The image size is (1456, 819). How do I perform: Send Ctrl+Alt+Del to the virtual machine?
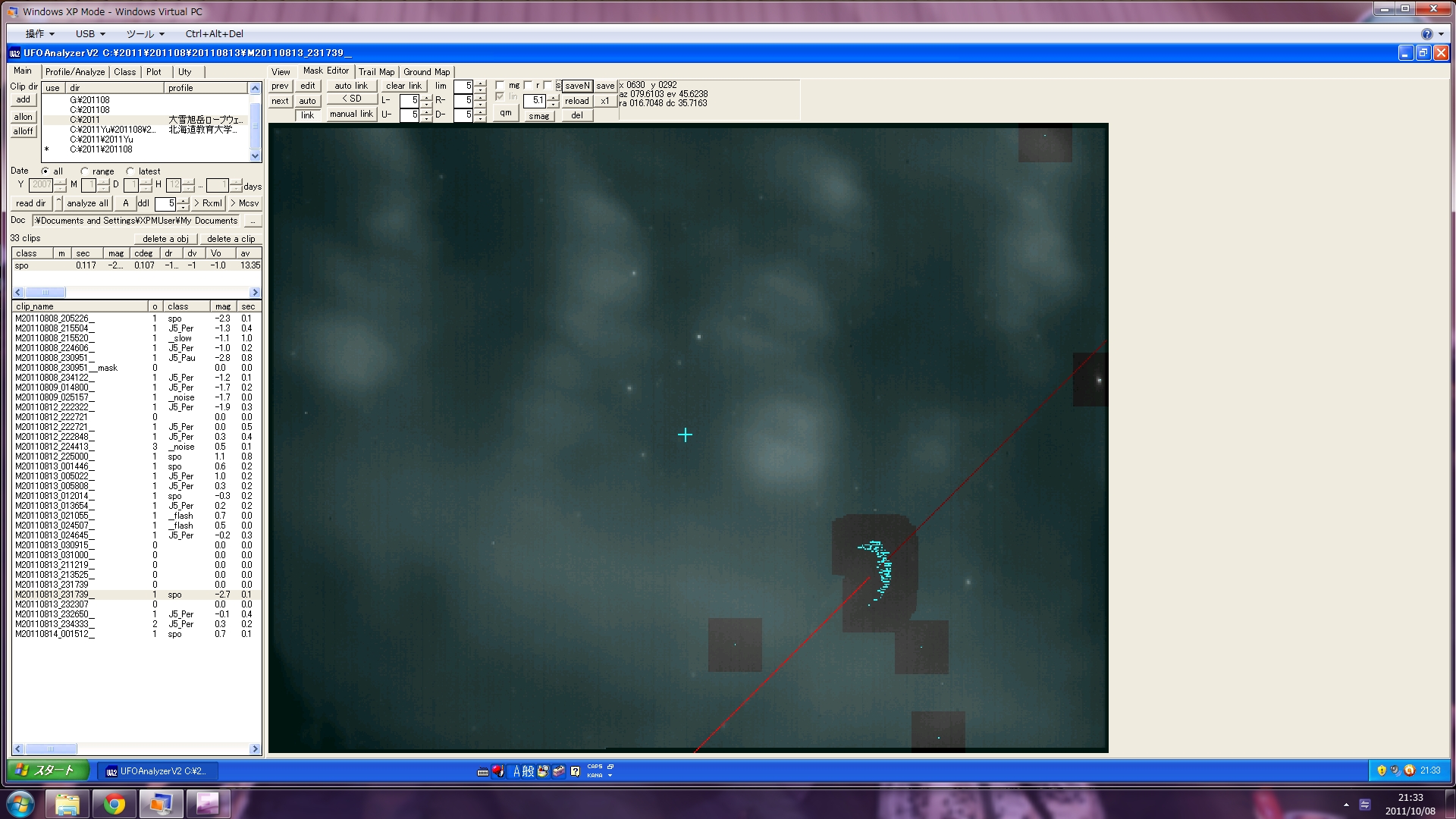(x=215, y=34)
